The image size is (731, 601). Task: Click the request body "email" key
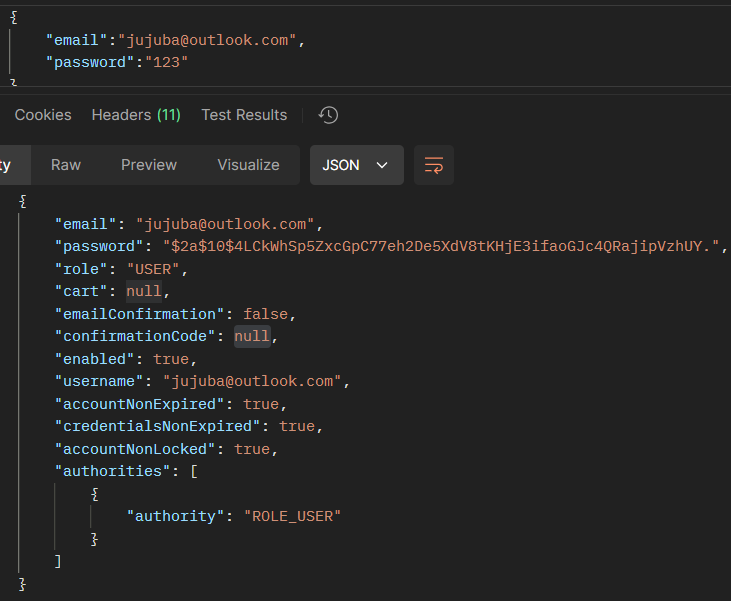coord(76,40)
